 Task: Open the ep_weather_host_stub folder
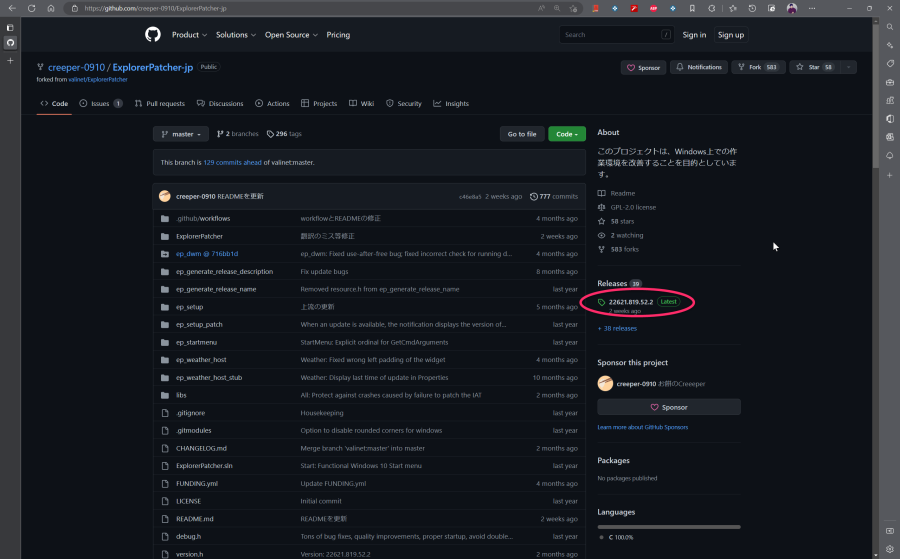coord(209,378)
